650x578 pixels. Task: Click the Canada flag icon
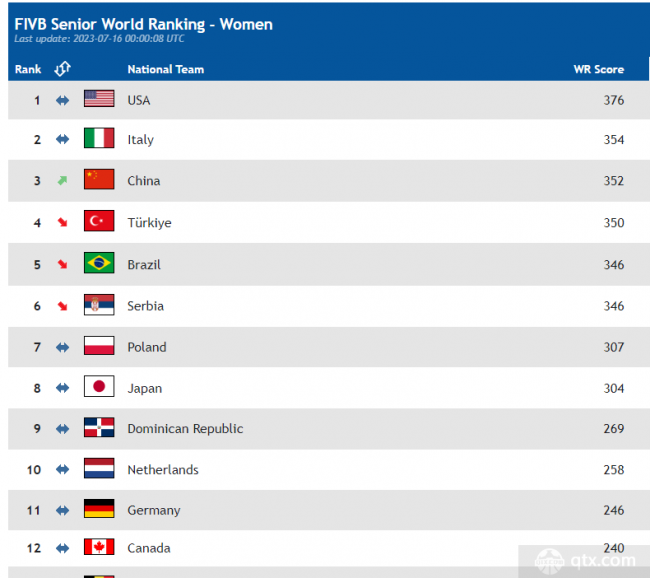(99, 547)
